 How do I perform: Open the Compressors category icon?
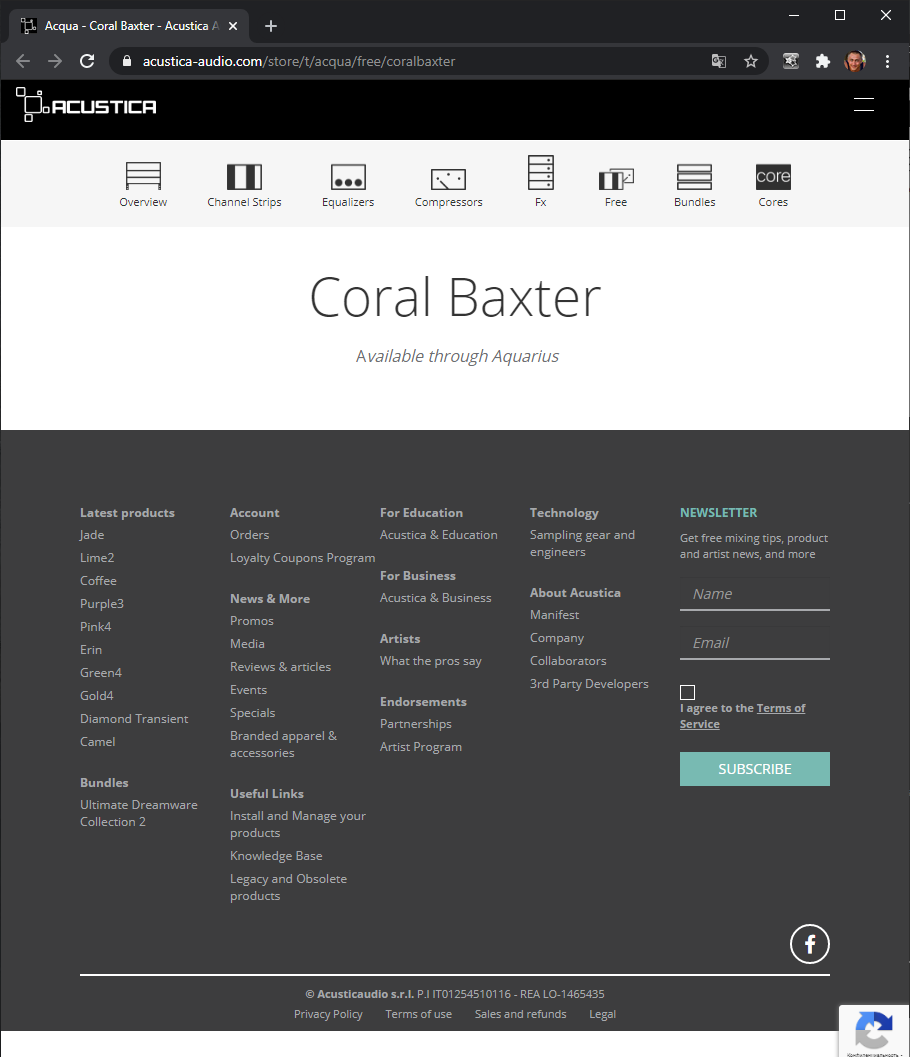pos(448,187)
